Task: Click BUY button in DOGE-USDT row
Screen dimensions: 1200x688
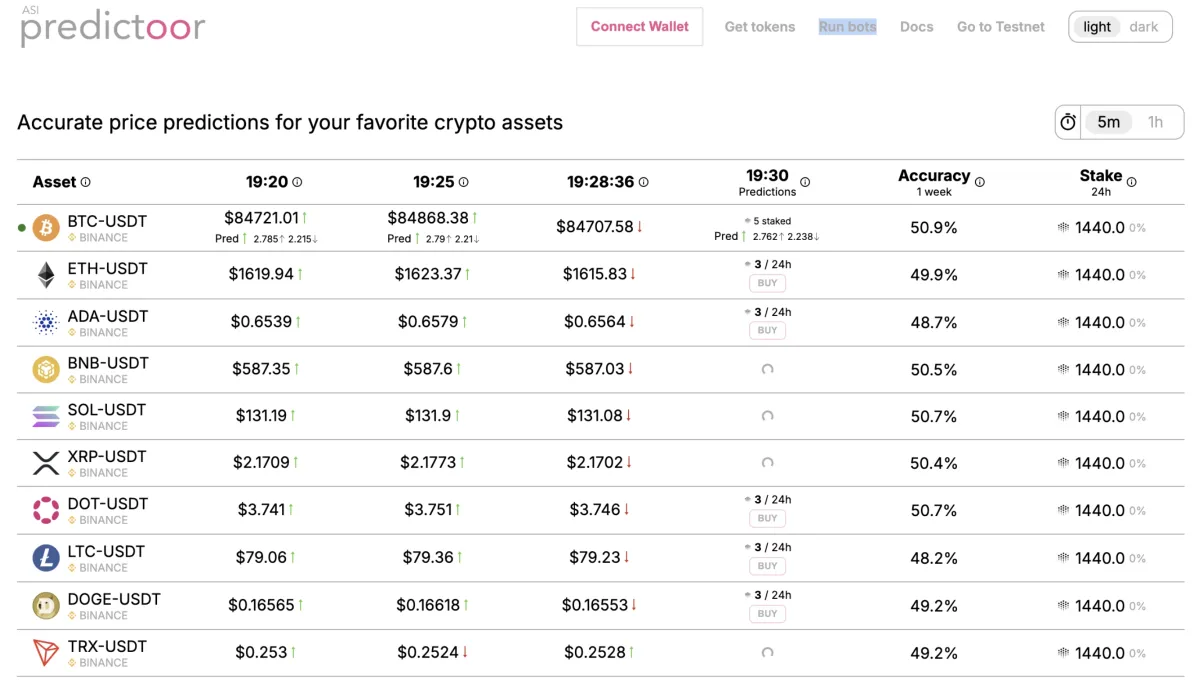Action: (767, 613)
